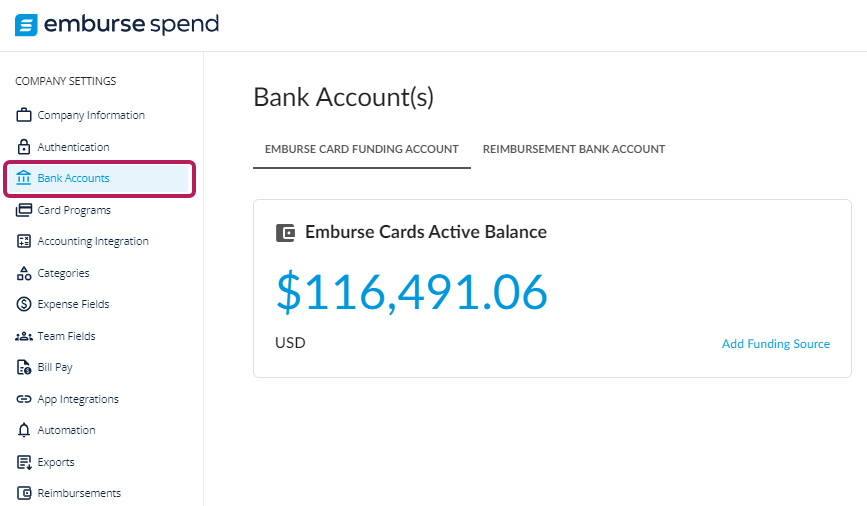Select the Authentication padlock icon
Viewport: 867px width, 506px height.
pyautogui.click(x=24, y=147)
